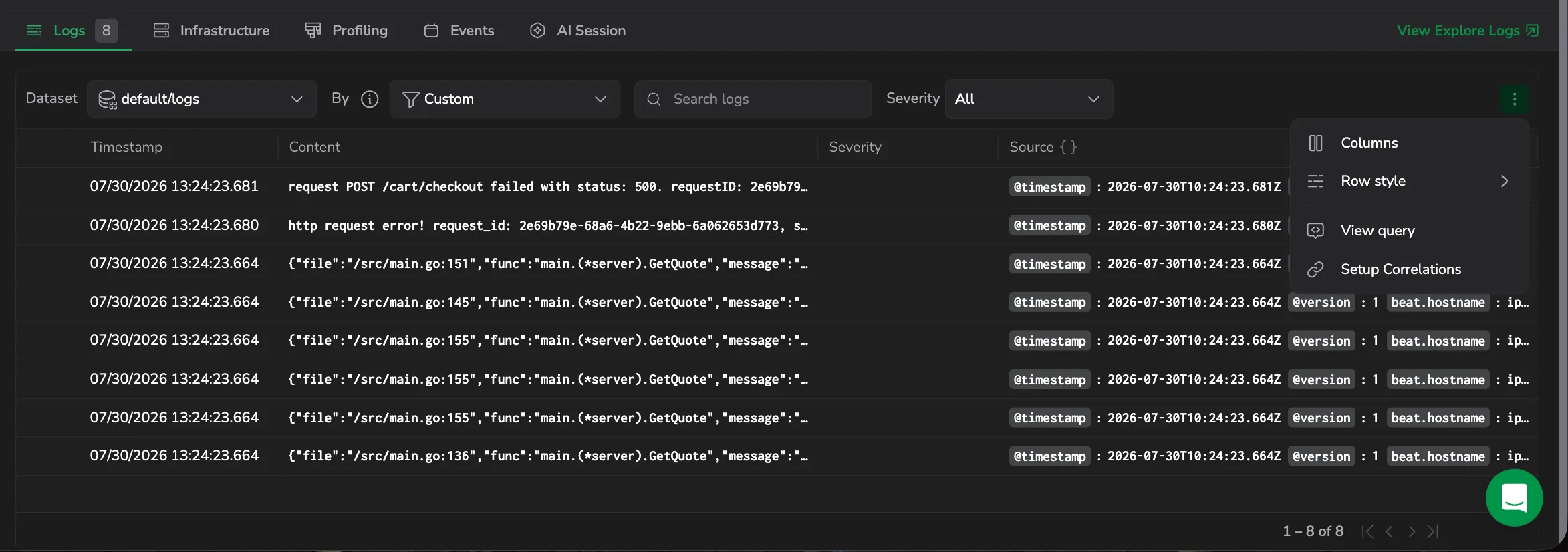1568x552 pixels.
Task: Click beat.hostname tag in main.go:136 row
Action: coord(1438,456)
